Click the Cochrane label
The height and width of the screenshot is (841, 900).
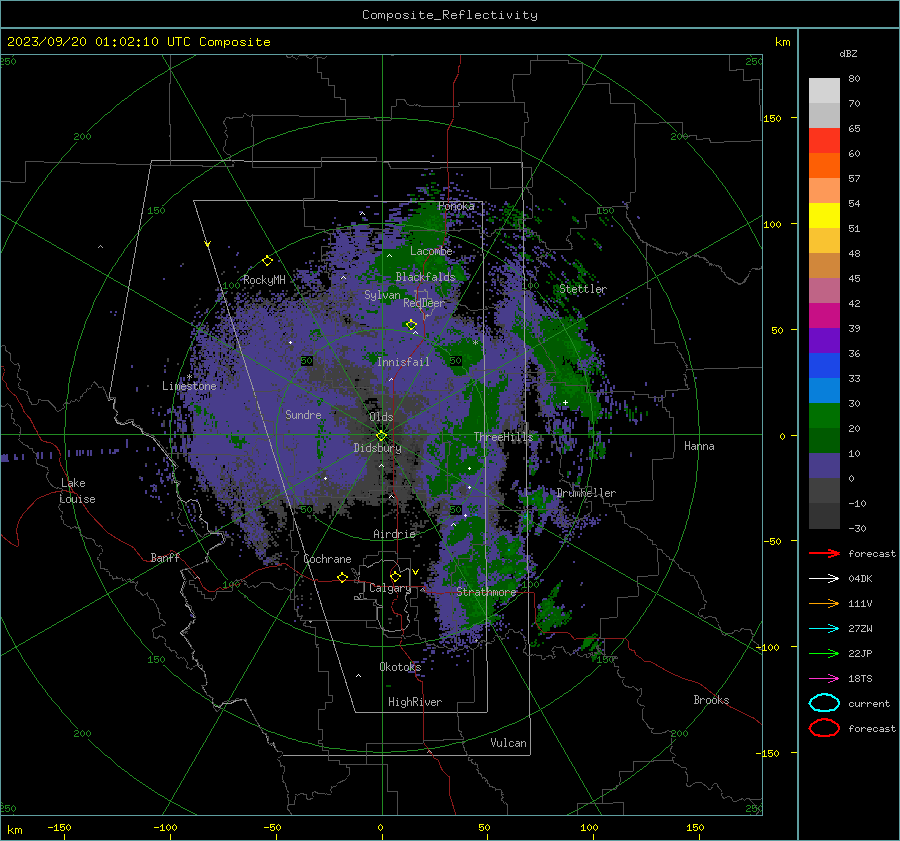point(327,559)
